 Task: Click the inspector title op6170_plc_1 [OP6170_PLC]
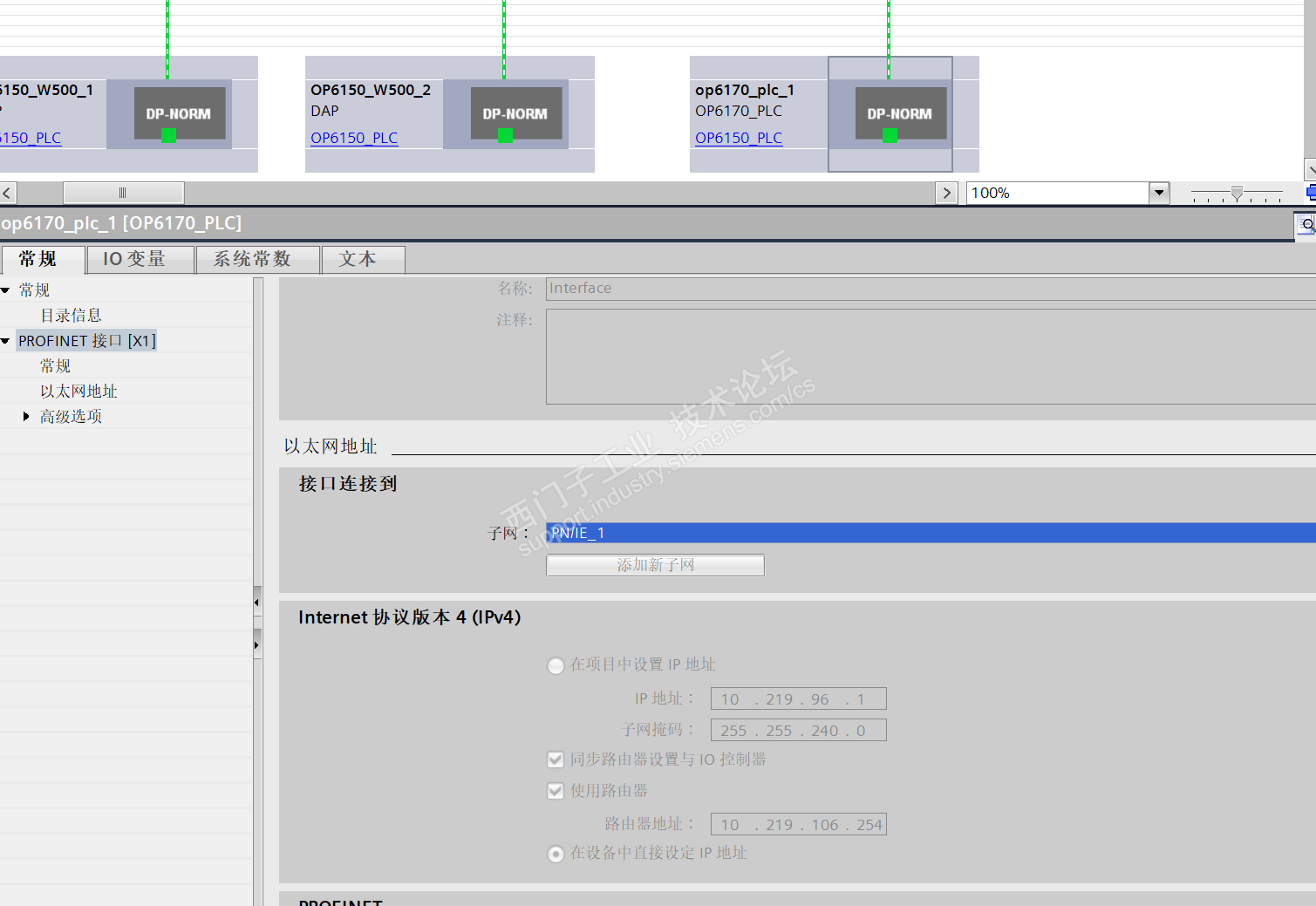(121, 223)
